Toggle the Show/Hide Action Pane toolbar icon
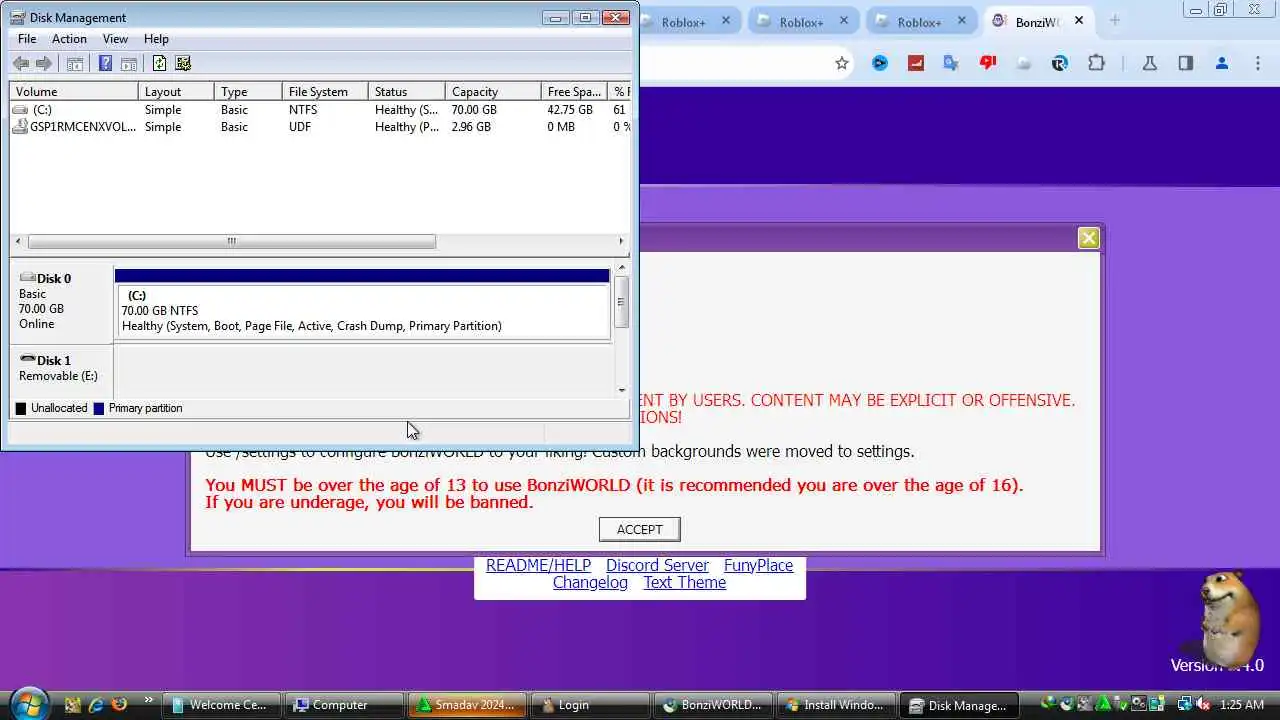Viewport: 1280px width, 720px height. [129, 64]
